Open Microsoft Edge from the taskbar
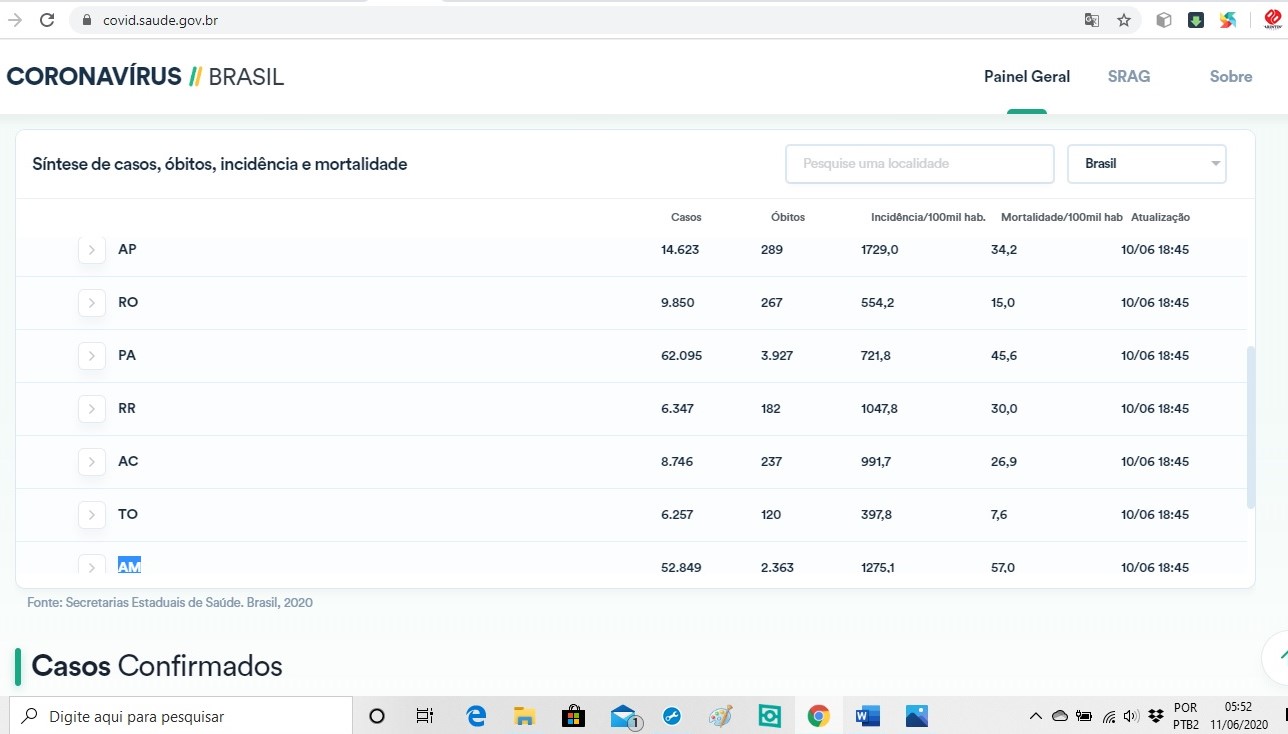The height and width of the screenshot is (734, 1288). (476, 716)
